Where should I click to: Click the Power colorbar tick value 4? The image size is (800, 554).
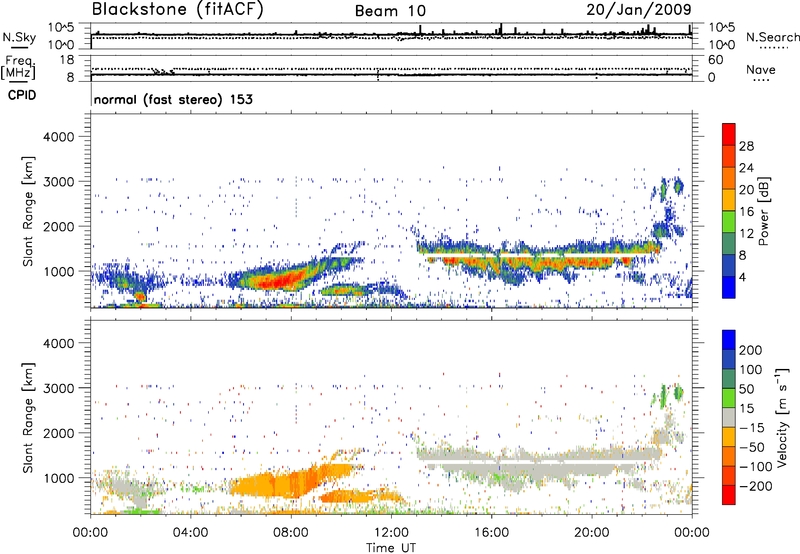(x=742, y=277)
